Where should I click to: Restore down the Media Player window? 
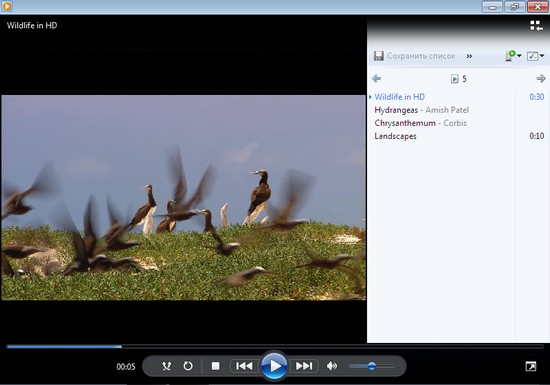click(x=514, y=7)
